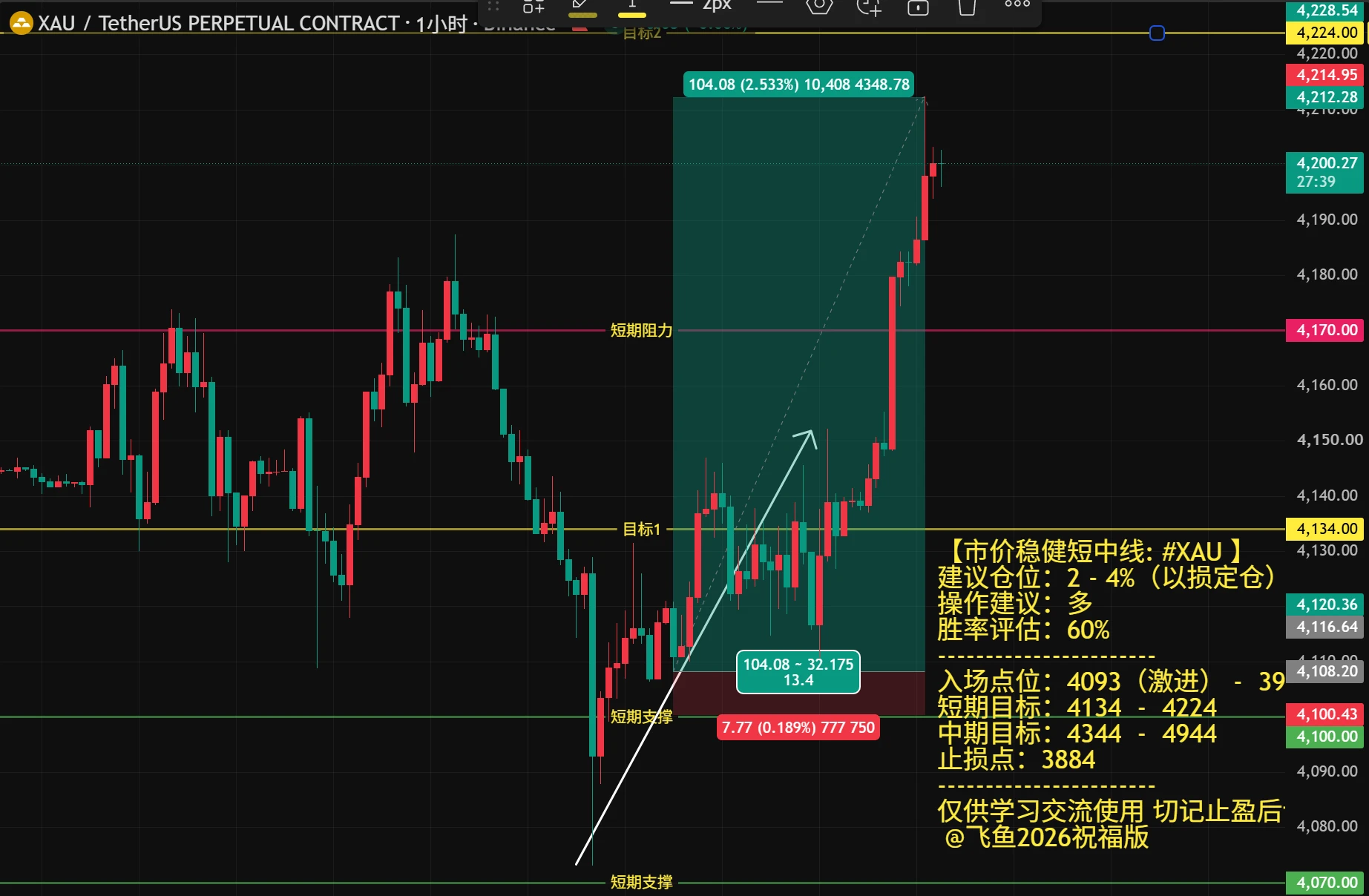Open drawing settings hexagon icon
Viewport: 1369px width, 896px height.
pos(819,7)
